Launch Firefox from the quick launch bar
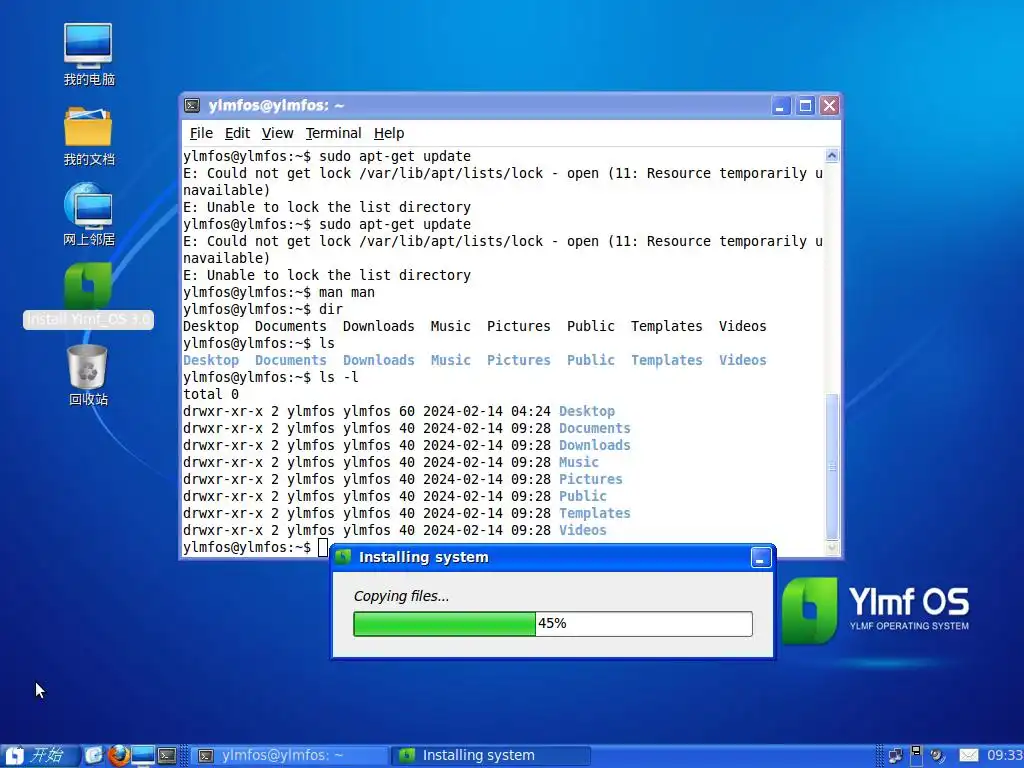Image resolution: width=1024 pixels, height=768 pixels. pos(118,756)
